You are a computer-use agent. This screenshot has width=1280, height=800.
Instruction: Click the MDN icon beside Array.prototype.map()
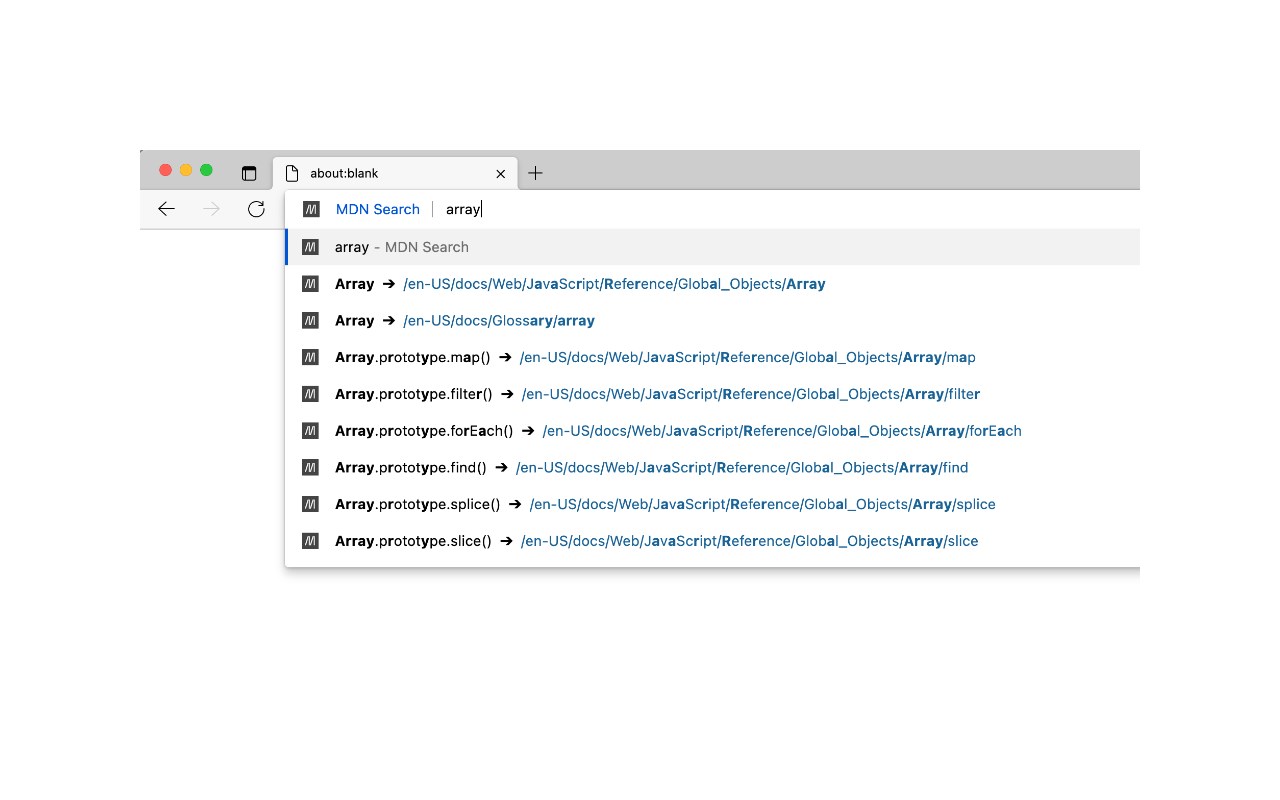click(x=311, y=357)
